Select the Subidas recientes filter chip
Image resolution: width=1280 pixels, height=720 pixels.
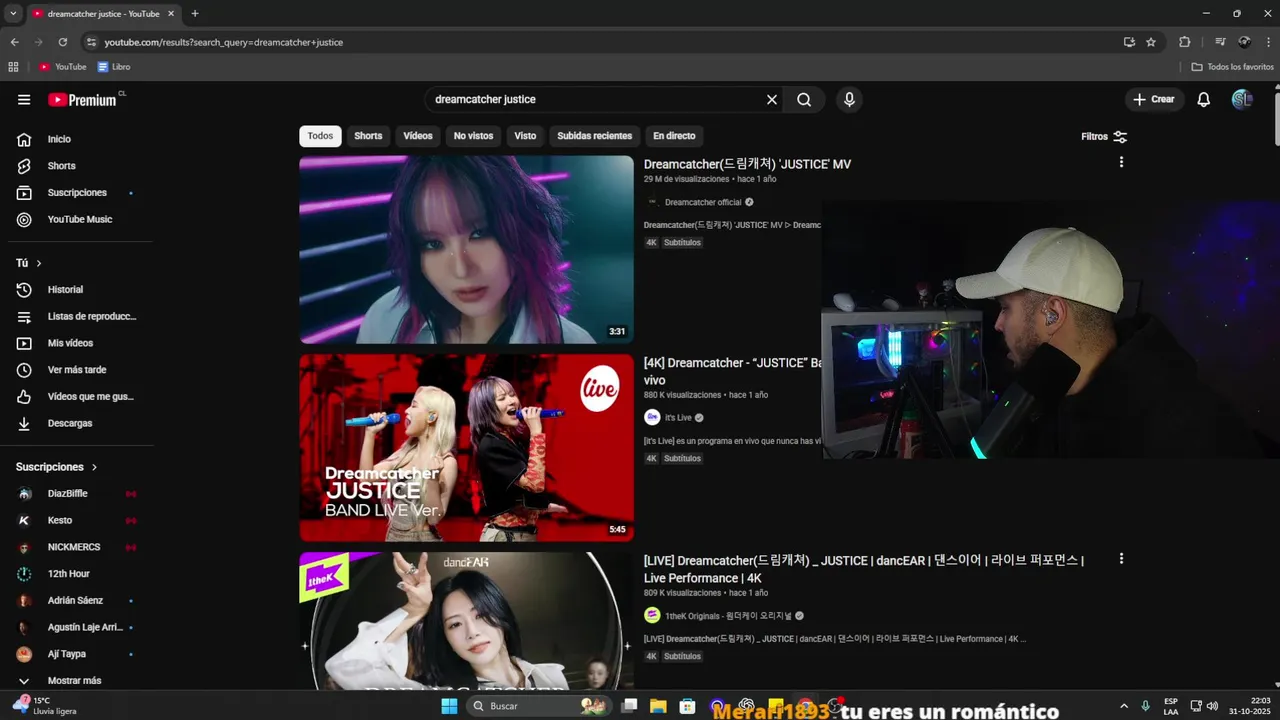click(x=594, y=136)
